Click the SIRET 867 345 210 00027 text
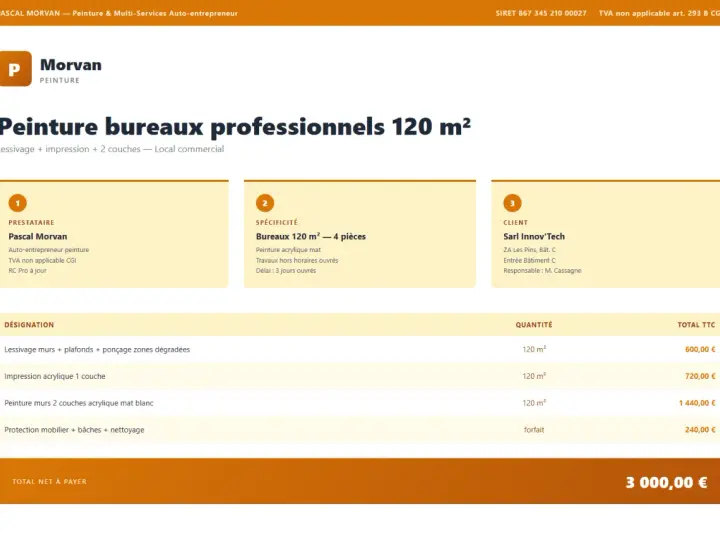This screenshot has width=720, height=540. point(541,13)
